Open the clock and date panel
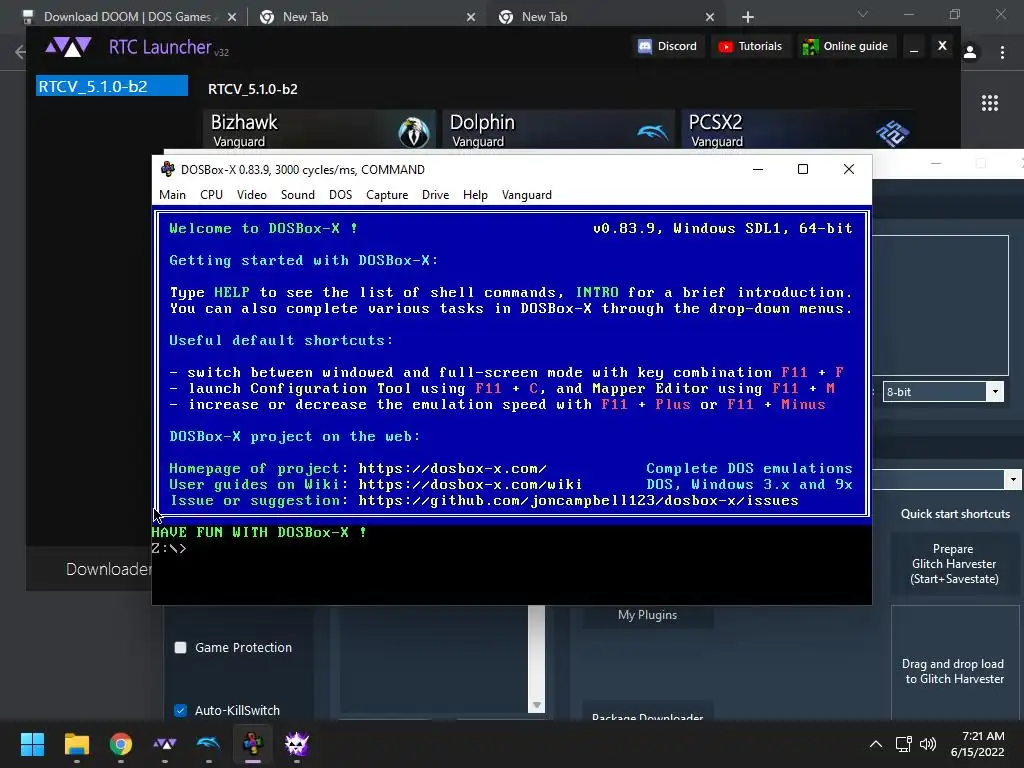 (x=977, y=744)
